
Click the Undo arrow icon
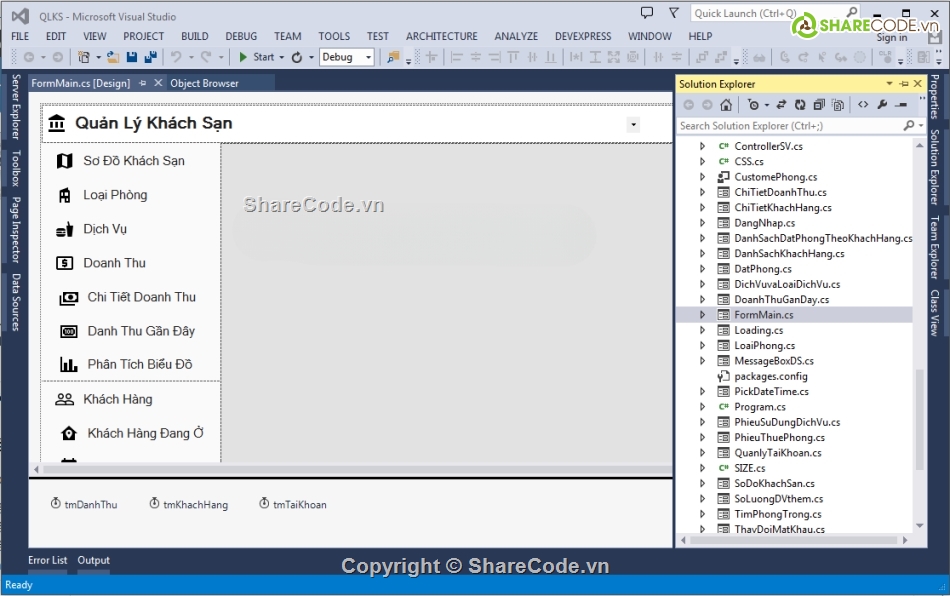176,57
